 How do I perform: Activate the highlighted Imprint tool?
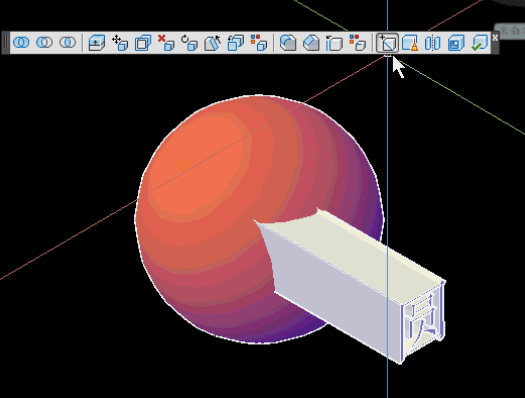pos(387,43)
